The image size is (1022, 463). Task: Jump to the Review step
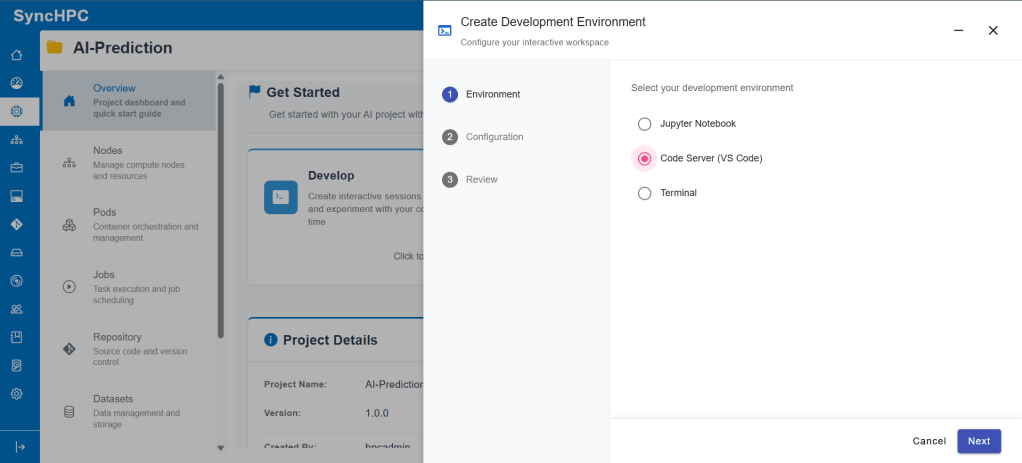(x=481, y=180)
